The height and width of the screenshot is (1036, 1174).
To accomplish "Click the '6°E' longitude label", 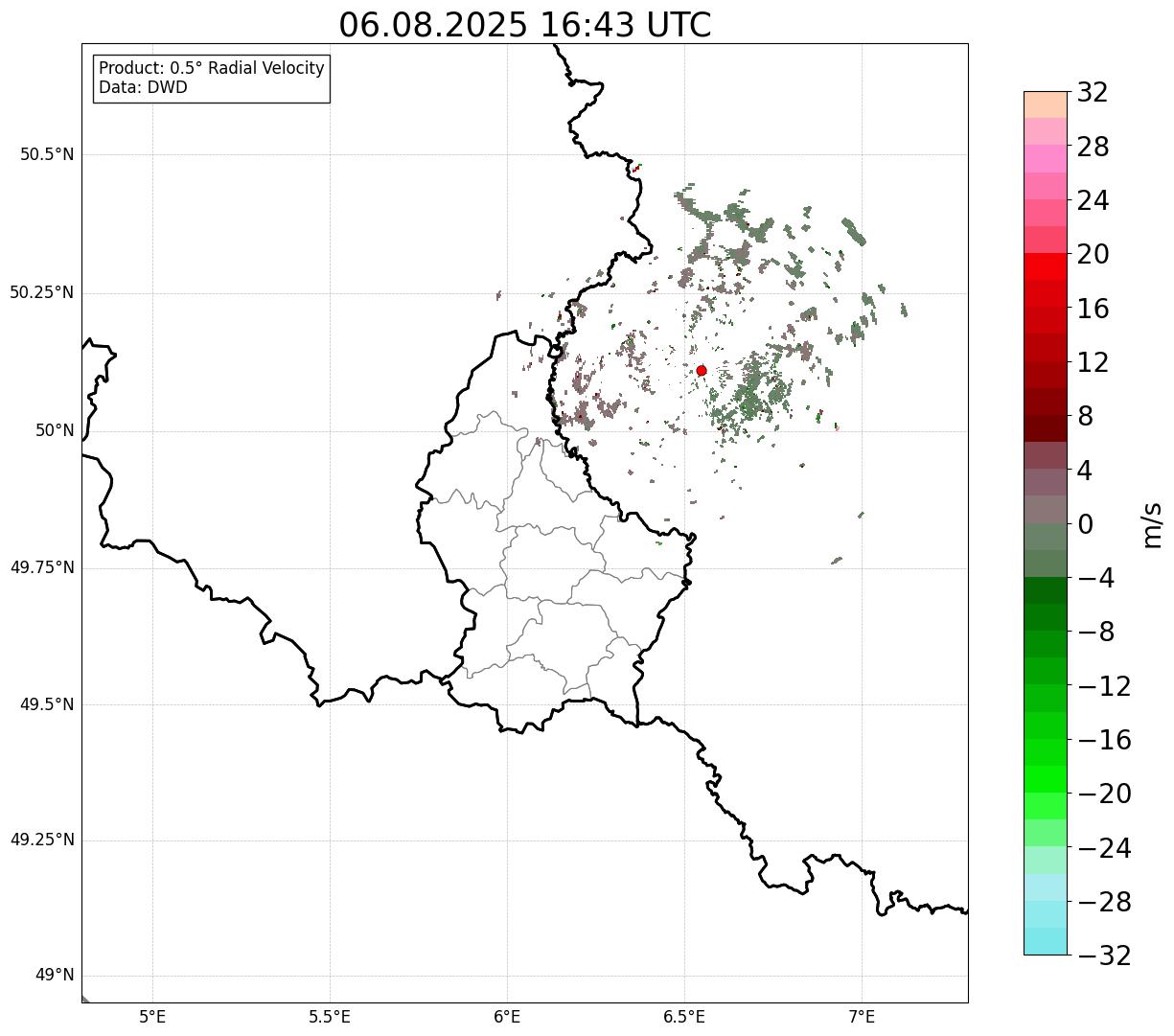I will coord(507,1017).
